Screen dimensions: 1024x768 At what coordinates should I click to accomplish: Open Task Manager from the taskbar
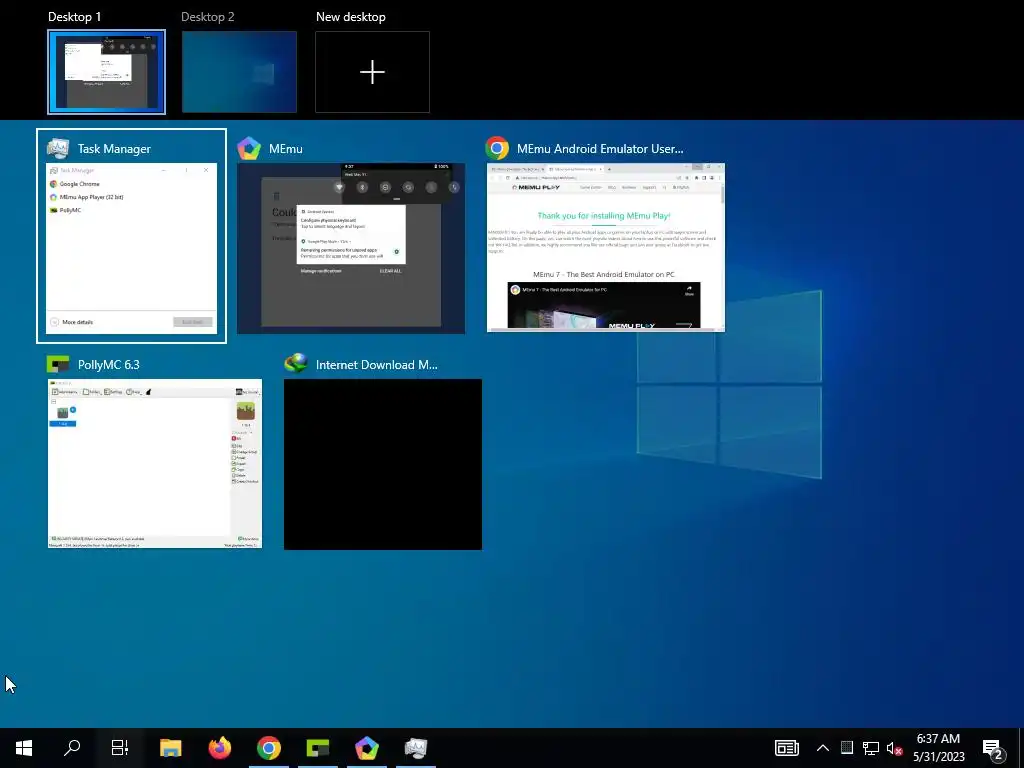click(x=416, y=748)
